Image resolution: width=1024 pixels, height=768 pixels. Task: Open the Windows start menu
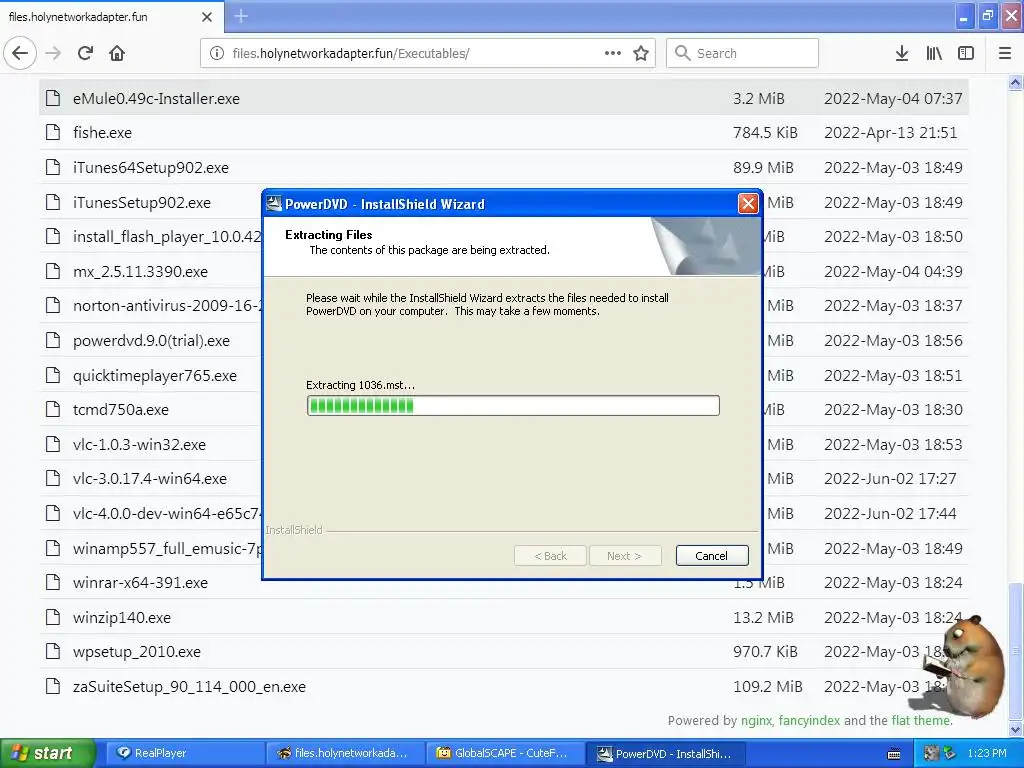(x=47, y=753)
